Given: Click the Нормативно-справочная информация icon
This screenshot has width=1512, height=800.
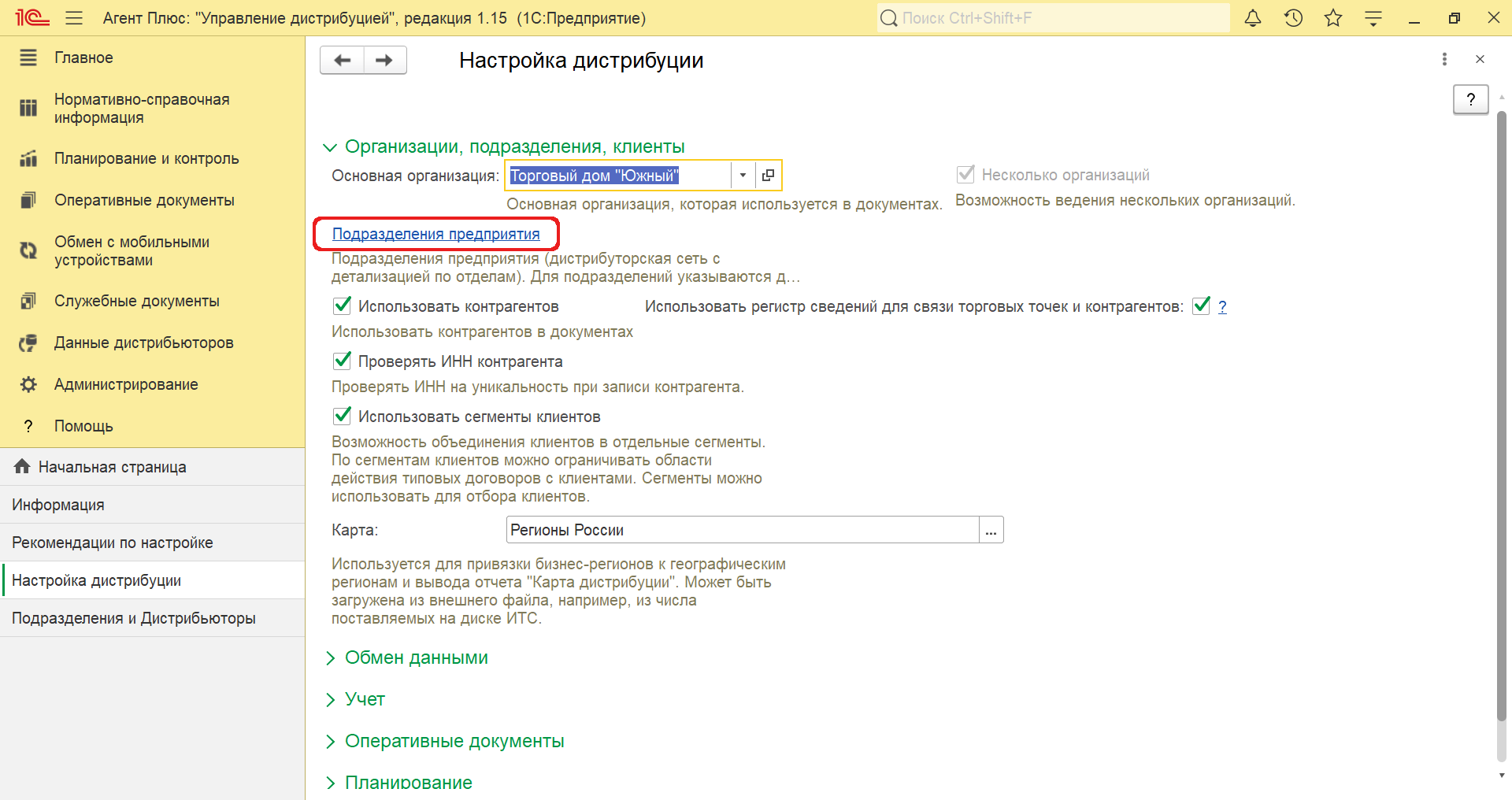Looking at the screenshot, I should [x=28, y=108].
